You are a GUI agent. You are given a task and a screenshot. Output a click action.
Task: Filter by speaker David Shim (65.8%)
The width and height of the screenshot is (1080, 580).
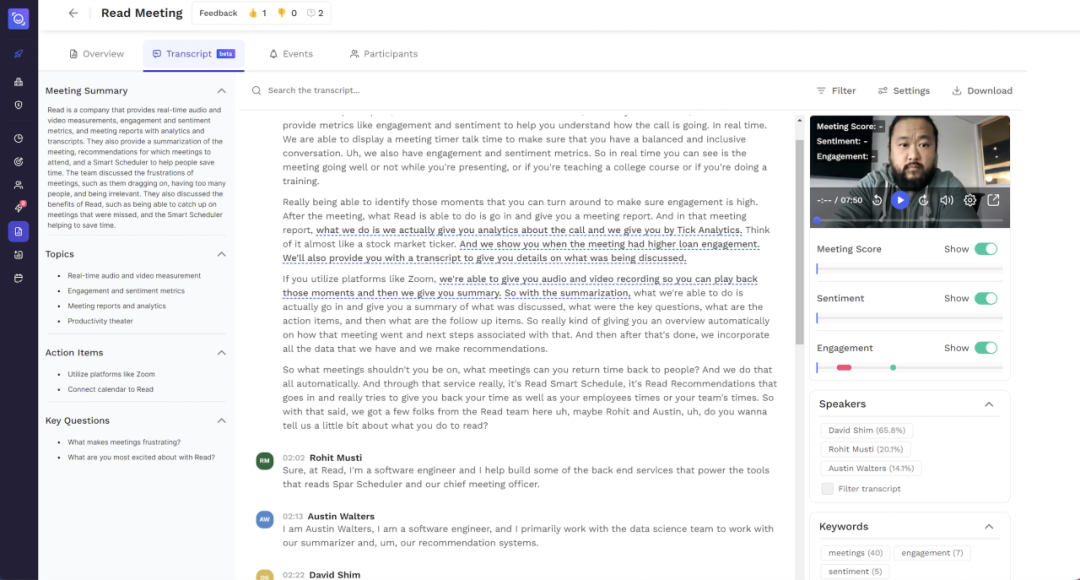[866, 430]
